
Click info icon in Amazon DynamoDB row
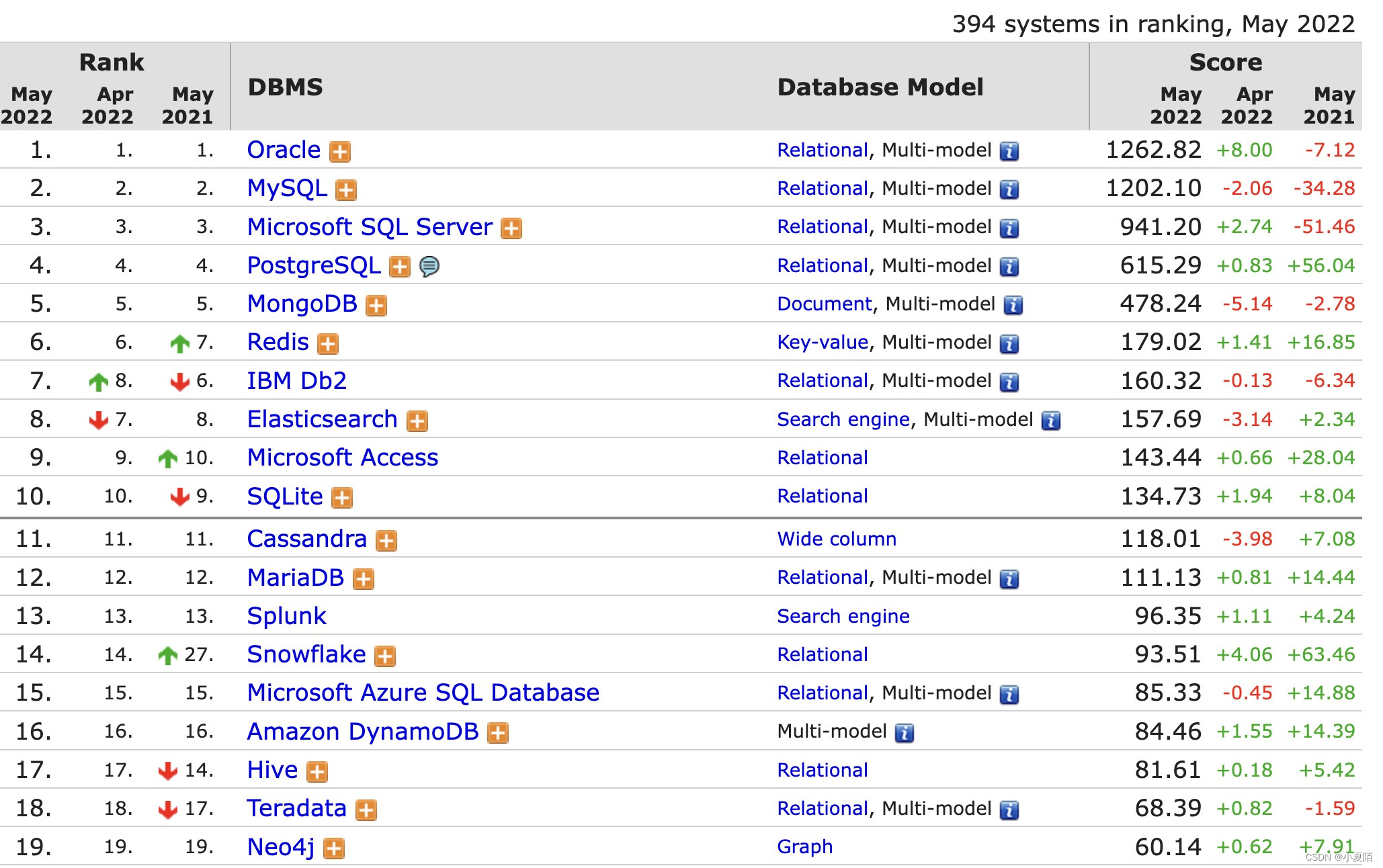click(x=905, y=732)
